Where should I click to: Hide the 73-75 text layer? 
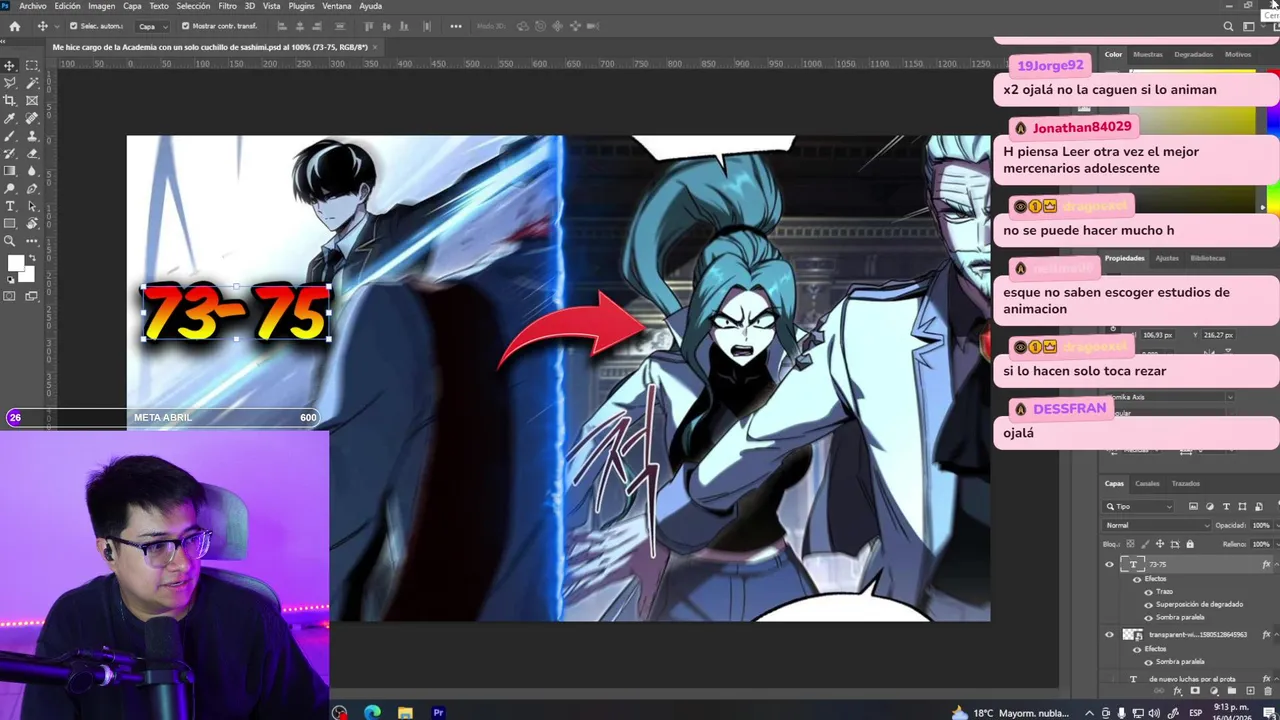click(1109, 564)
